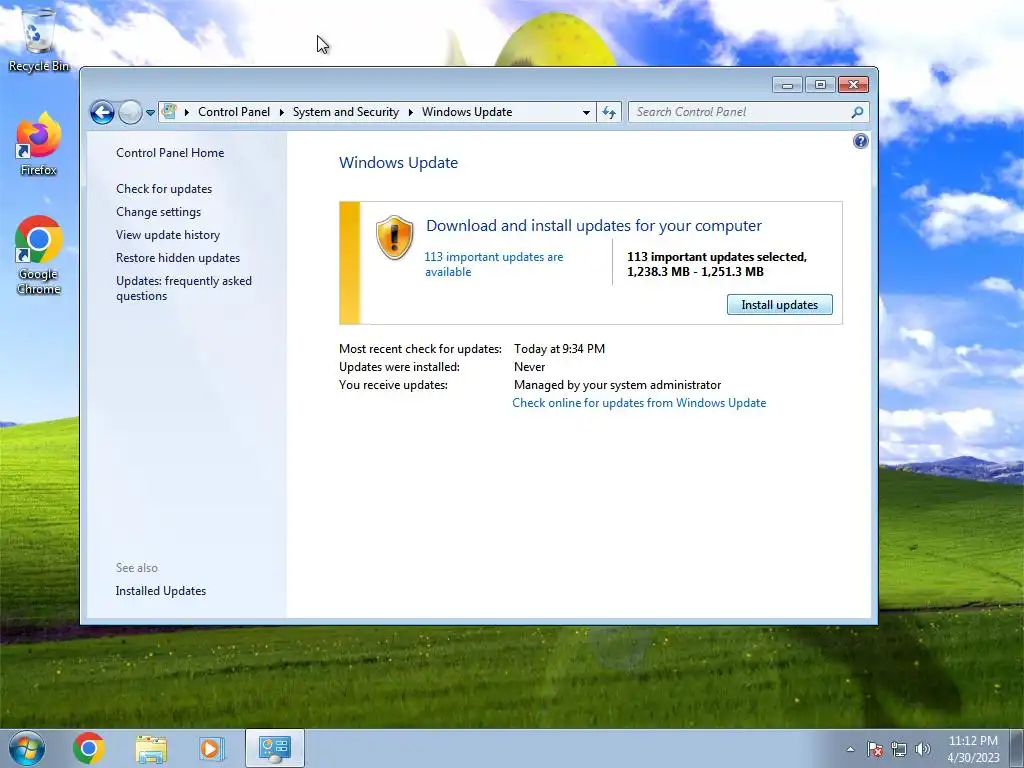Click the Refresh button in address bar

pyautogui.click(x=609, y=112)
